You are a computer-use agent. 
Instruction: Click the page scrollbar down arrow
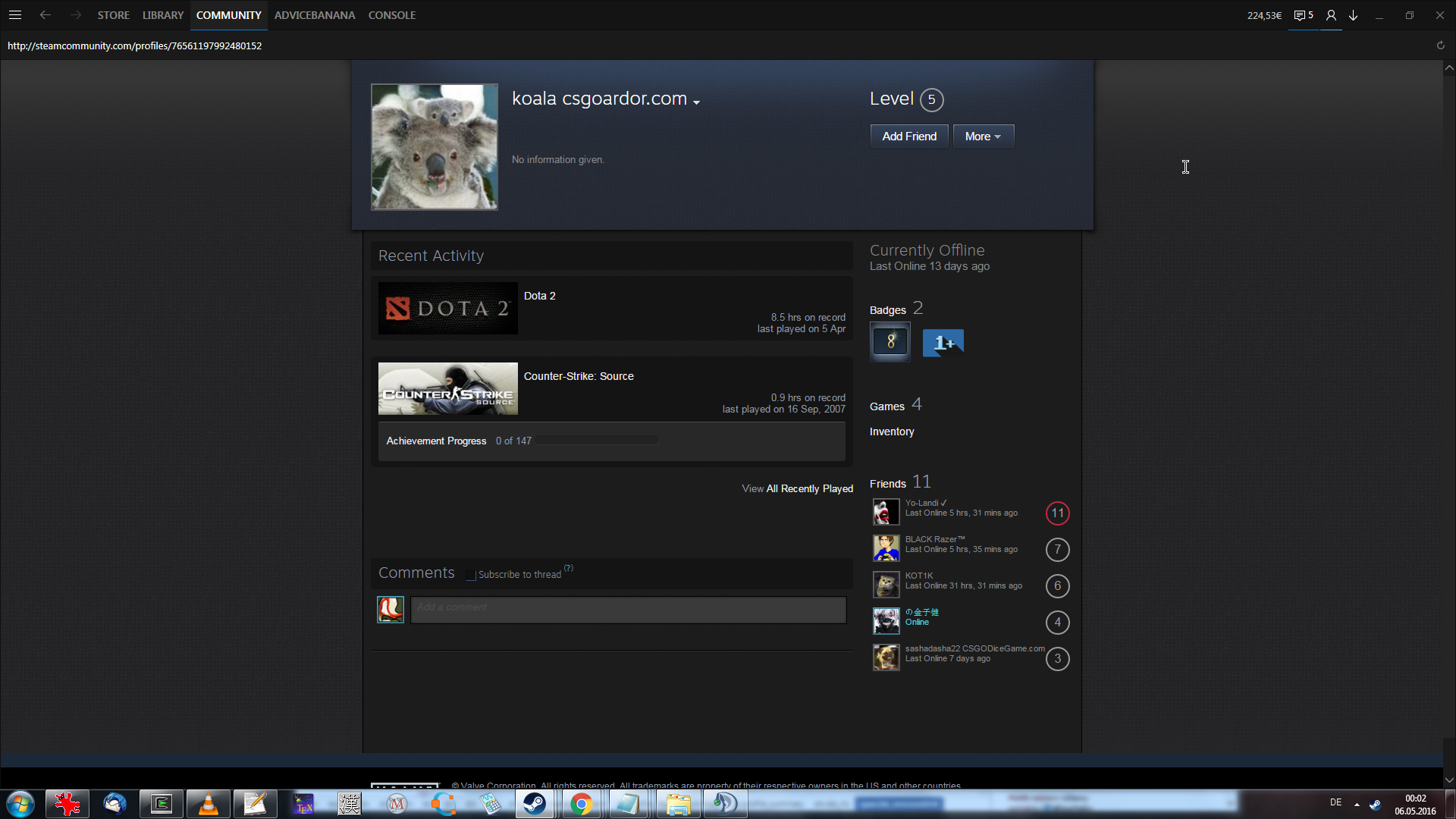[1449, 780]
